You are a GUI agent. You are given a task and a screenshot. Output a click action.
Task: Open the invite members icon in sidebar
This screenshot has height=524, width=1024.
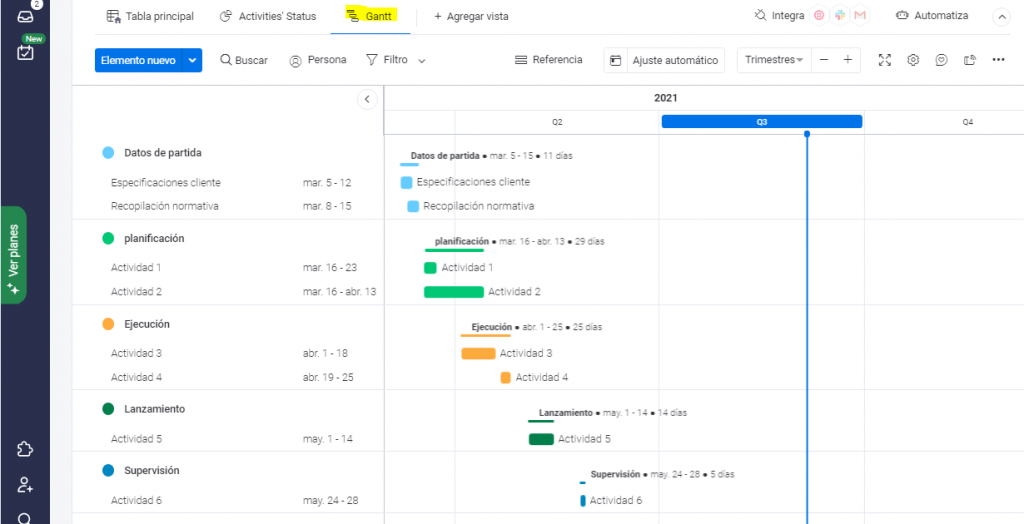tap(25, 485)
